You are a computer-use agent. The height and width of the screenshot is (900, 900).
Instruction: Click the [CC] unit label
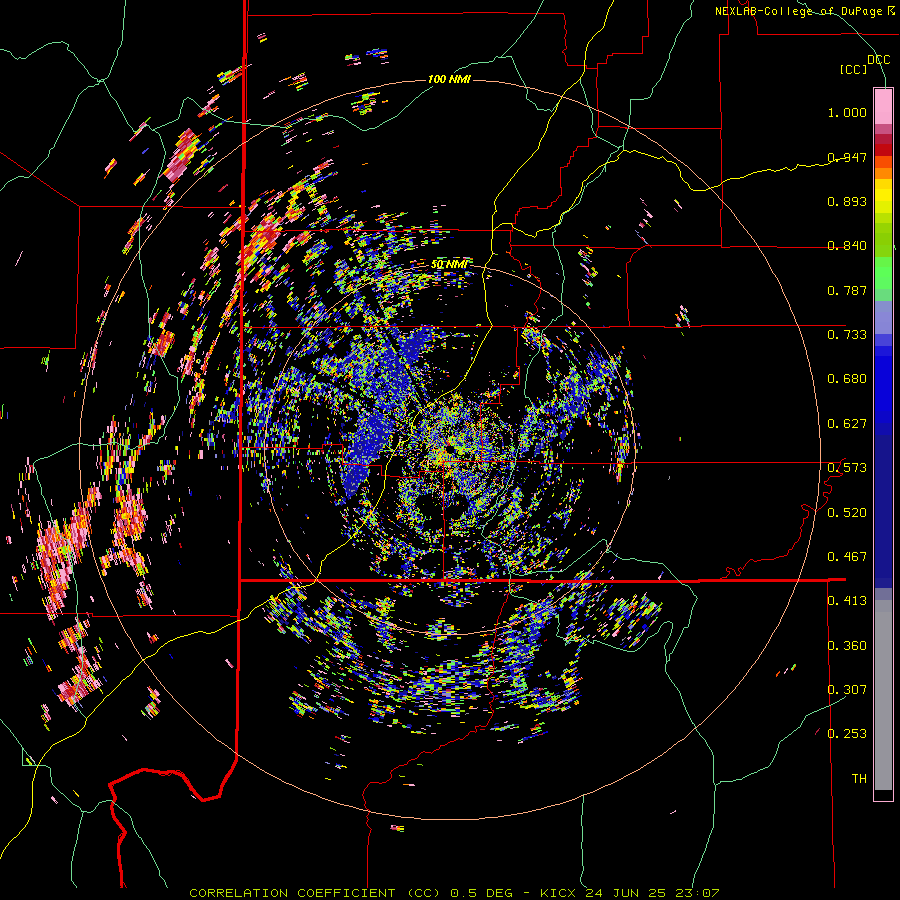pos(854,69)
